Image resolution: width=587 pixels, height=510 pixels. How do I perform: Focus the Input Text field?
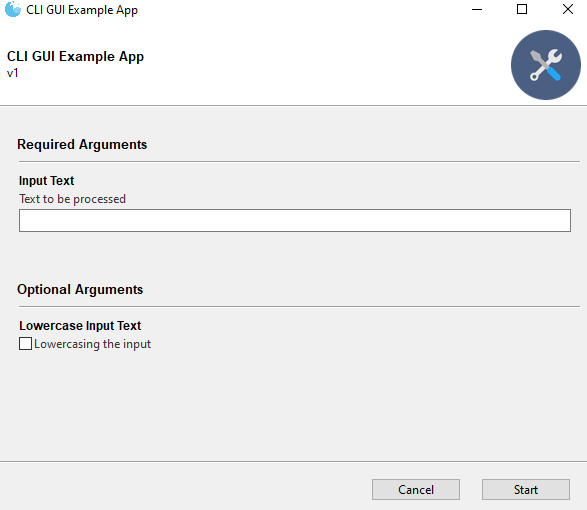coord(295,221)
